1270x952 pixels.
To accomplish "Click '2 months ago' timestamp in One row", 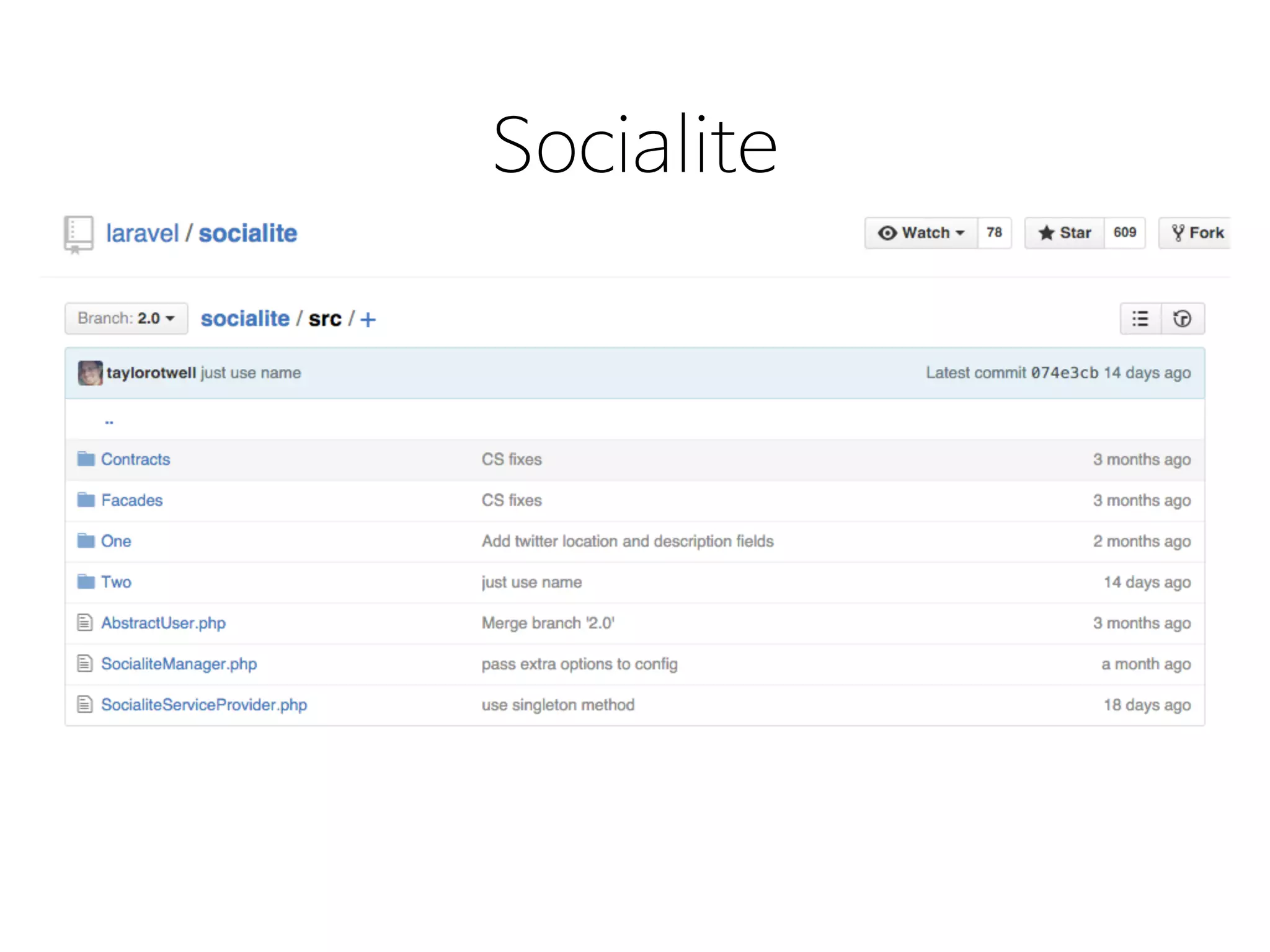I will point(1142,541).
